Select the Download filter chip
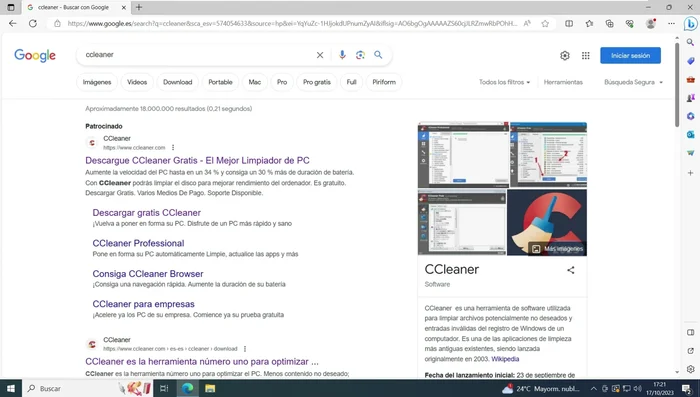Screen dimensions: 700x397 [x=178, y=82]
